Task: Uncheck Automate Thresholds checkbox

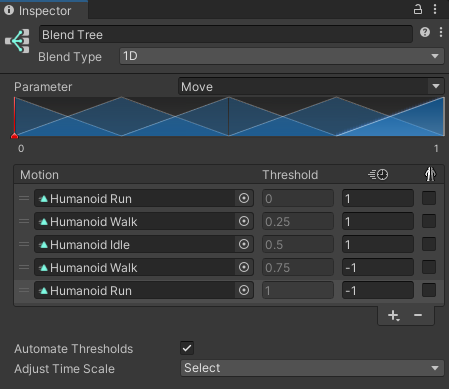Action: point(187,348)
